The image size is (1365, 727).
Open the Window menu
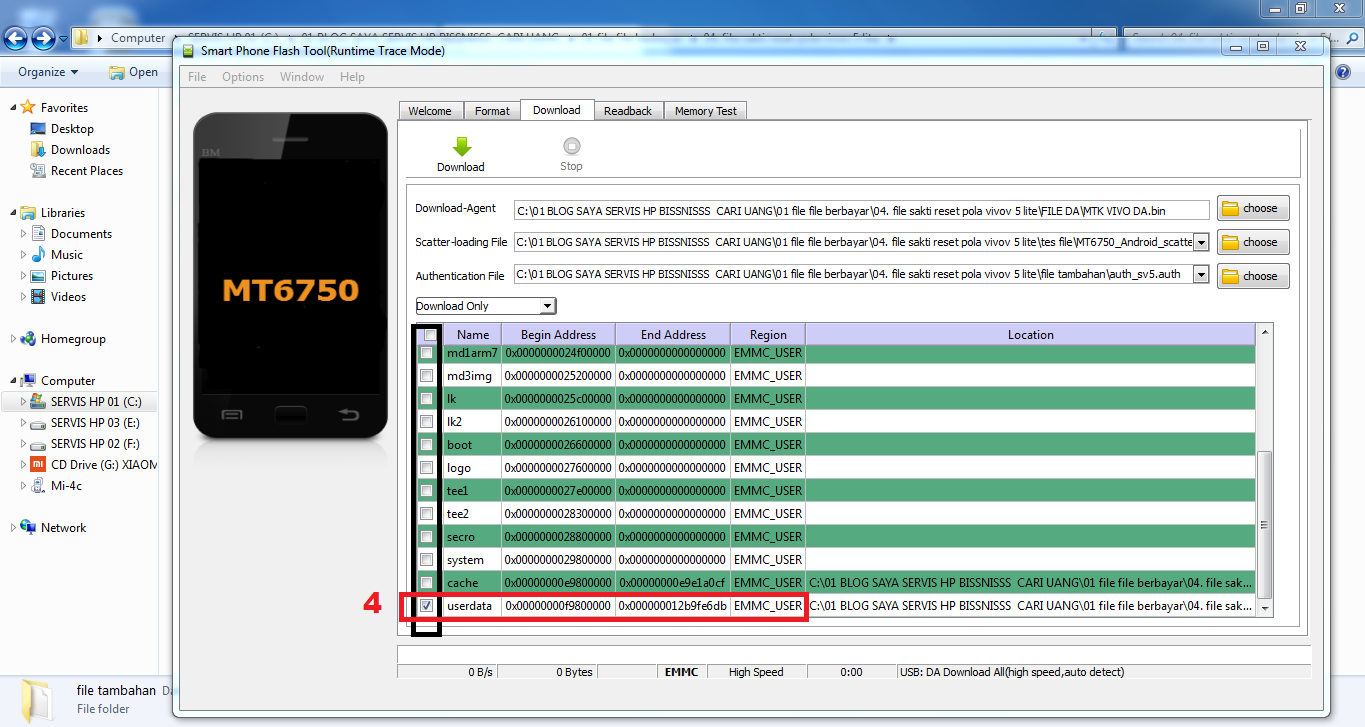tap(302, 77)
